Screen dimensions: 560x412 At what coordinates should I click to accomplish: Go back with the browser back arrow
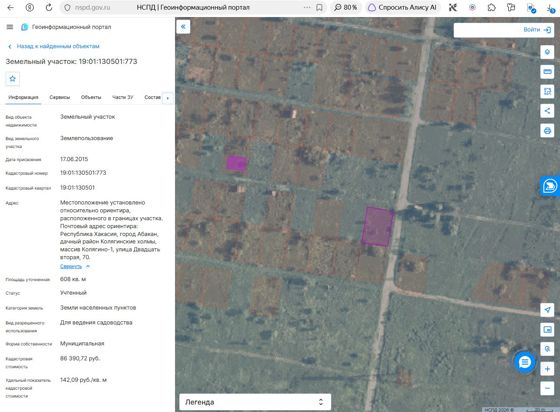(x=10, y=7)
